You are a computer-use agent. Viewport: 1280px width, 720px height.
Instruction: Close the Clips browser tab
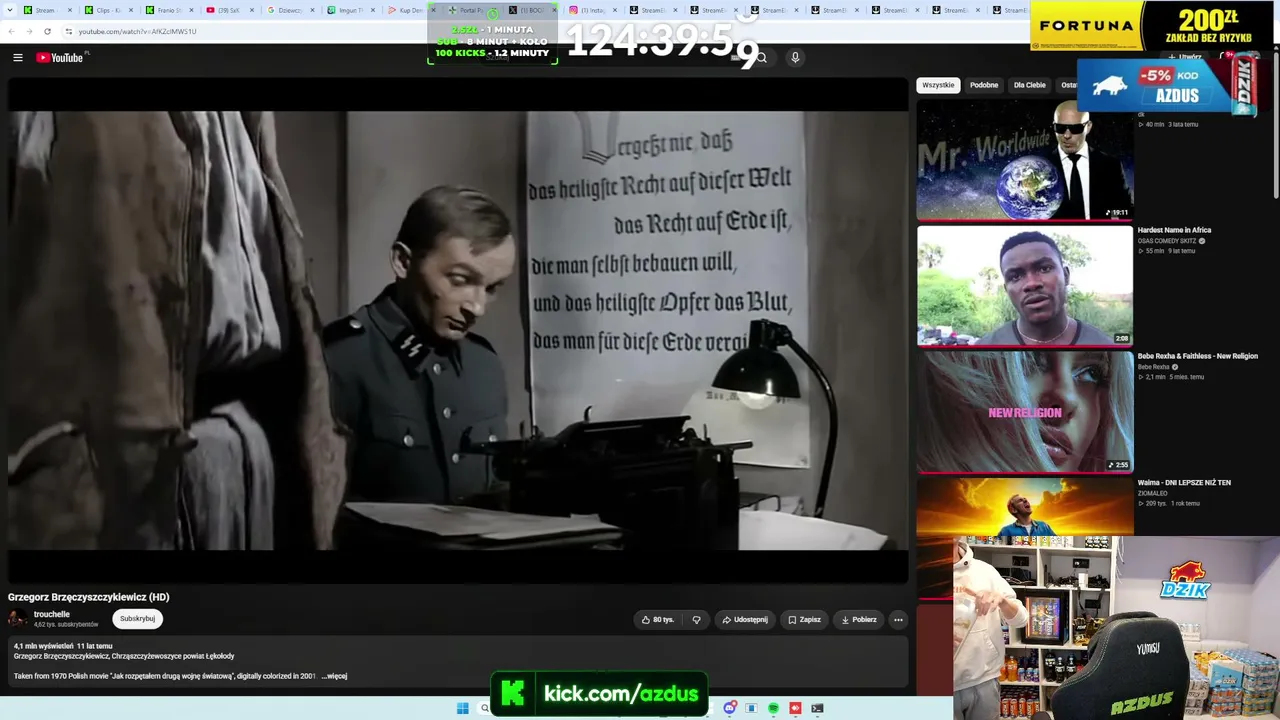pos(130,10)
